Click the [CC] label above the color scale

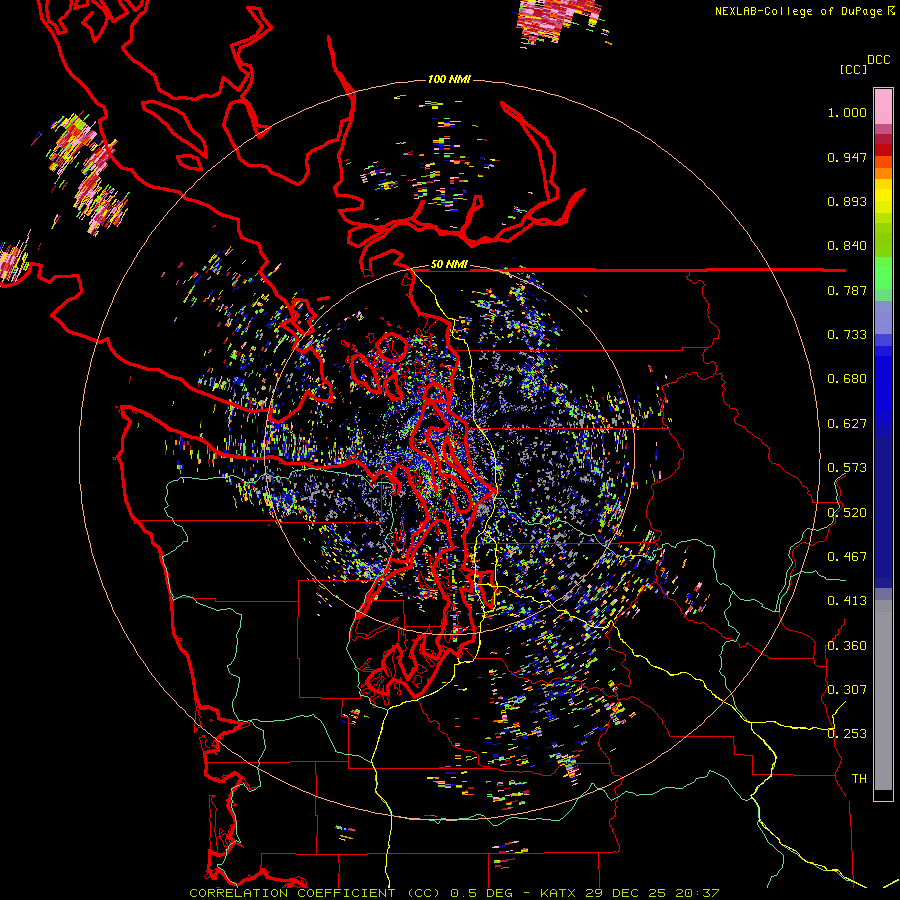click(853, 69)
